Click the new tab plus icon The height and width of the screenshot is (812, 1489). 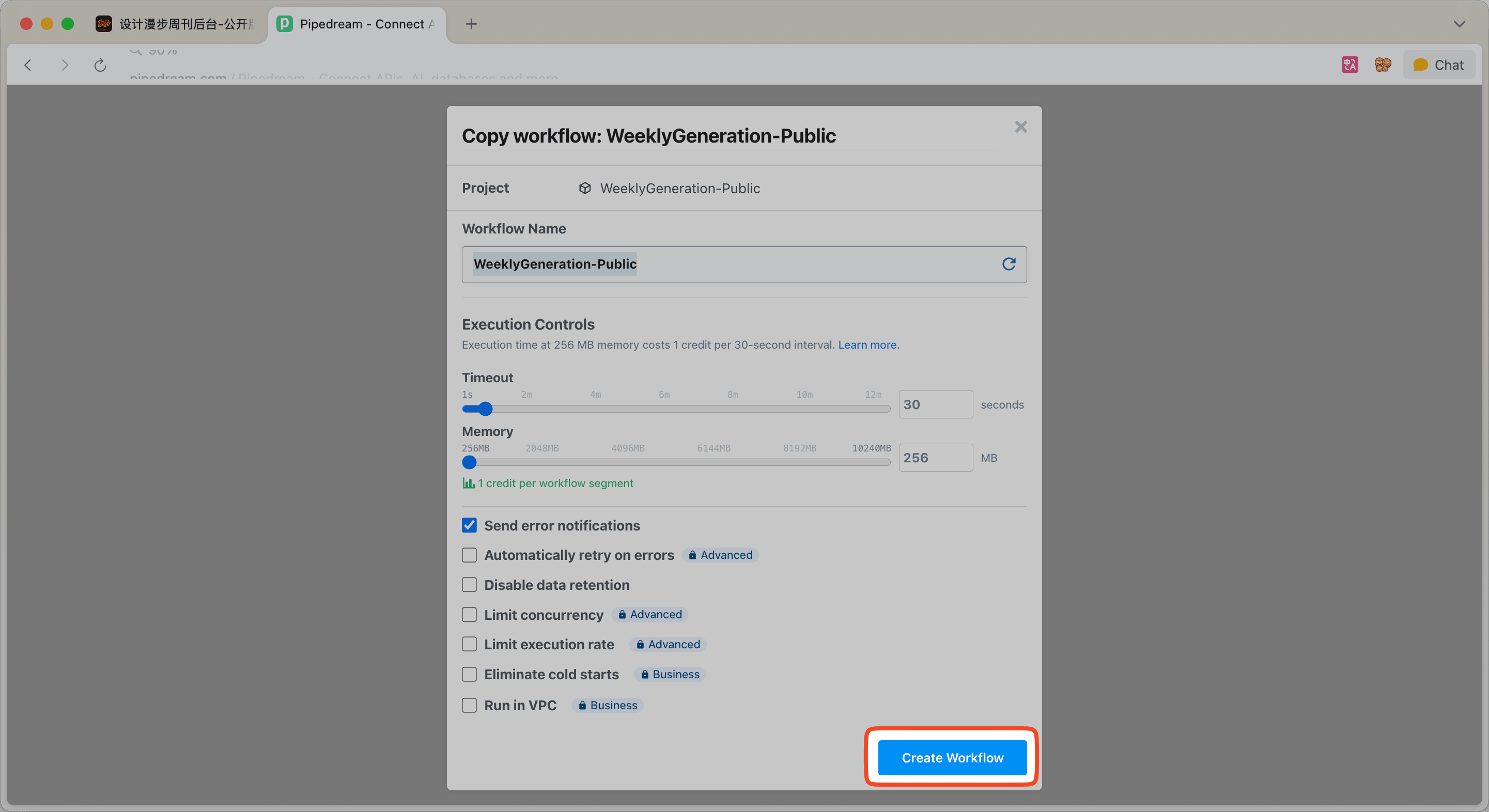(471, 24)
